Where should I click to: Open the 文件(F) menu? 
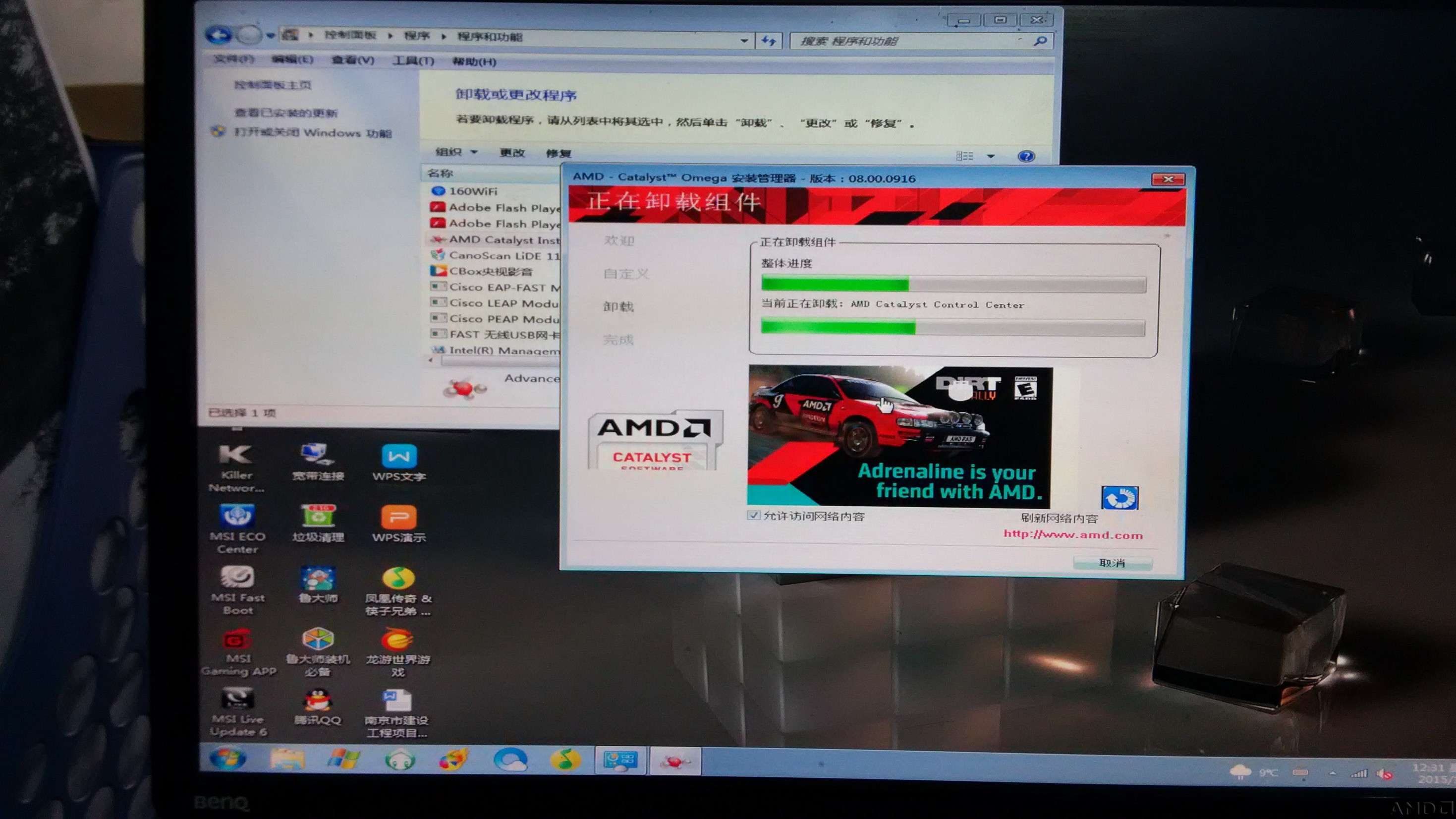click(x=233, y=59)
